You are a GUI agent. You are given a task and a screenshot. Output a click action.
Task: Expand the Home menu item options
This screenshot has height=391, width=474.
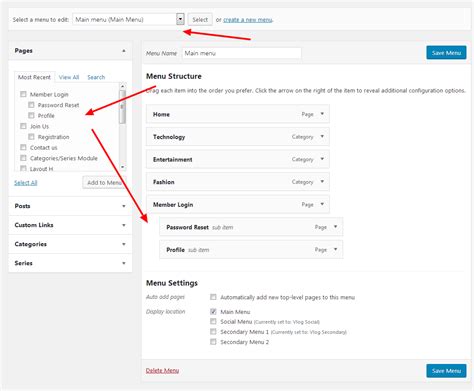(322, 114)
